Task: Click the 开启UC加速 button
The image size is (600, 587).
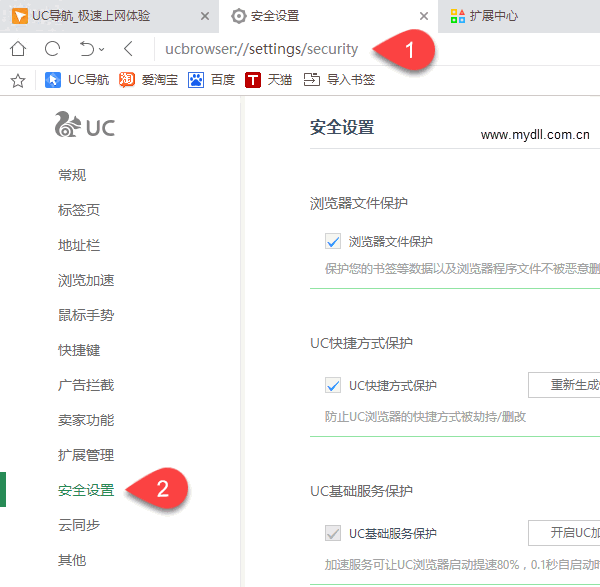Action: coord(564,533)
